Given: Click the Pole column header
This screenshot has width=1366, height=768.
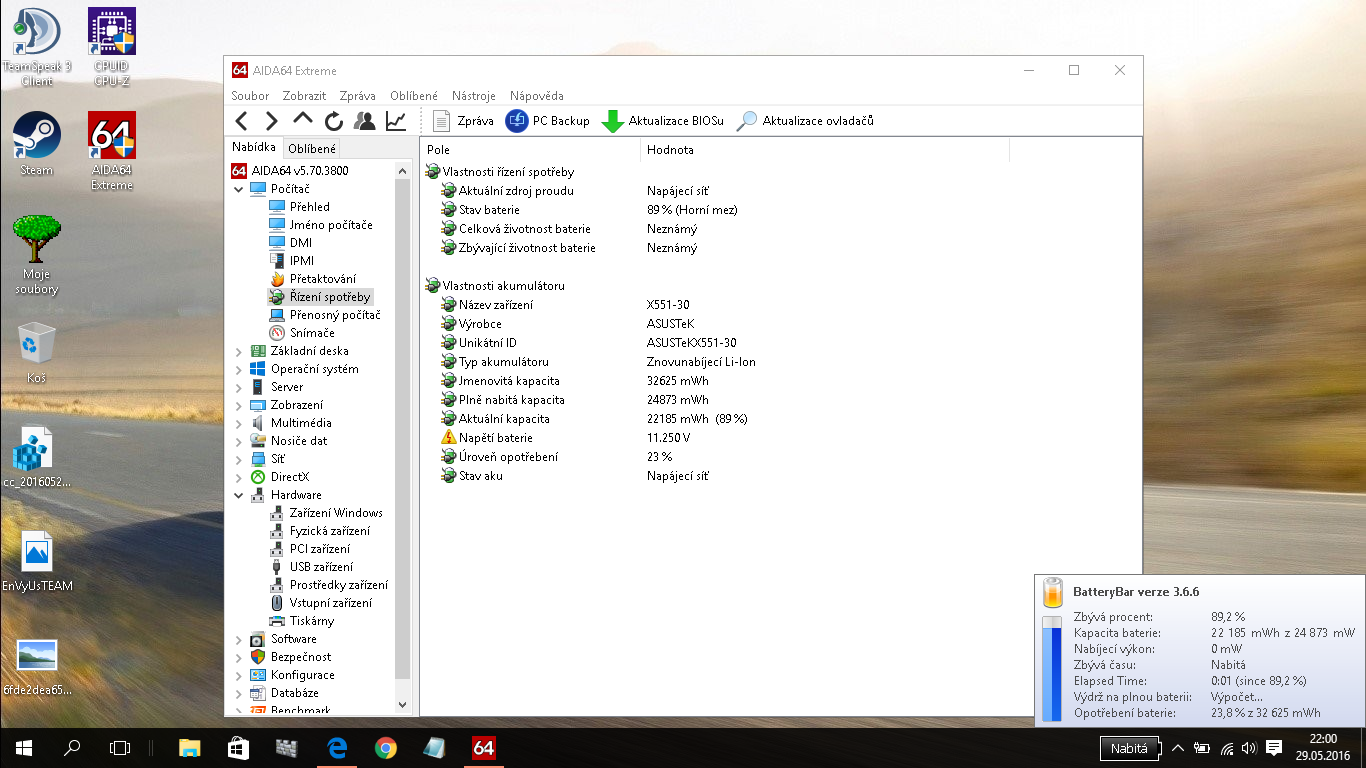Looking at the screenshot, I should tap(530, 150).
